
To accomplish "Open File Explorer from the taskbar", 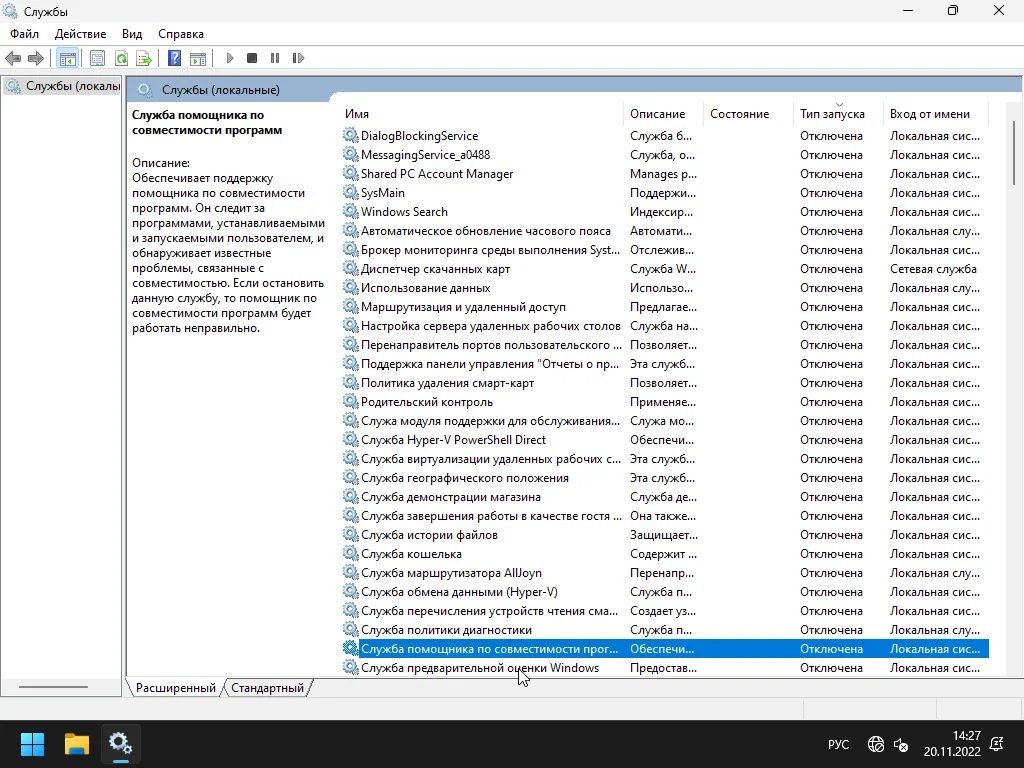I will click(x=77, y=744).
